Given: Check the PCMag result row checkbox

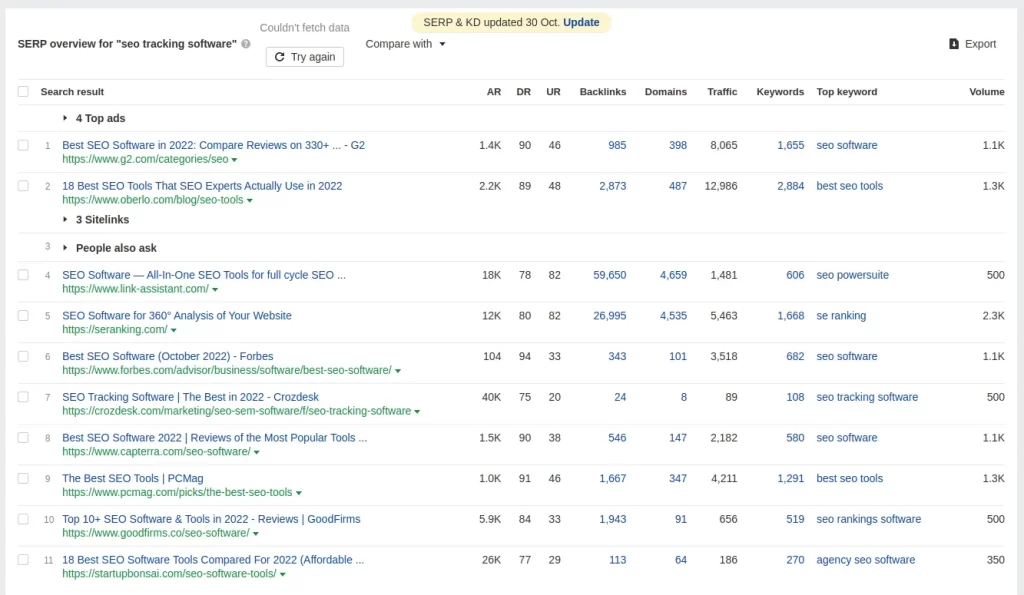Looking at the screenshot, I should [x=24, y=478].
